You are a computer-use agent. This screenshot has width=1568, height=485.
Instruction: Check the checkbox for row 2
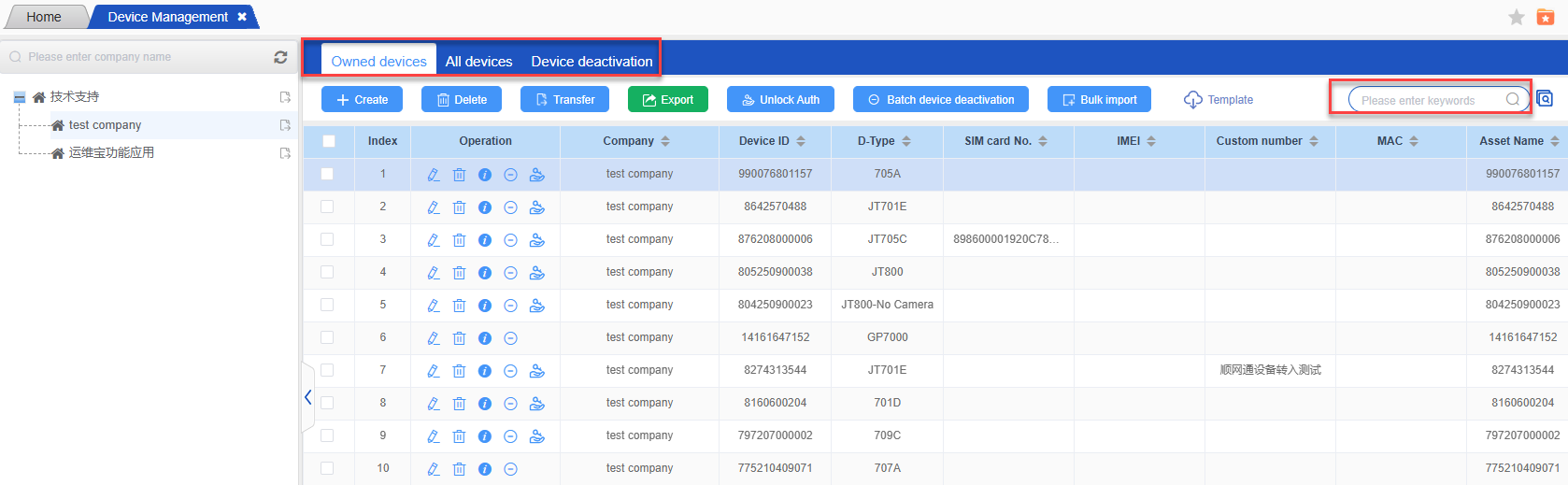[x=327, y=207]
